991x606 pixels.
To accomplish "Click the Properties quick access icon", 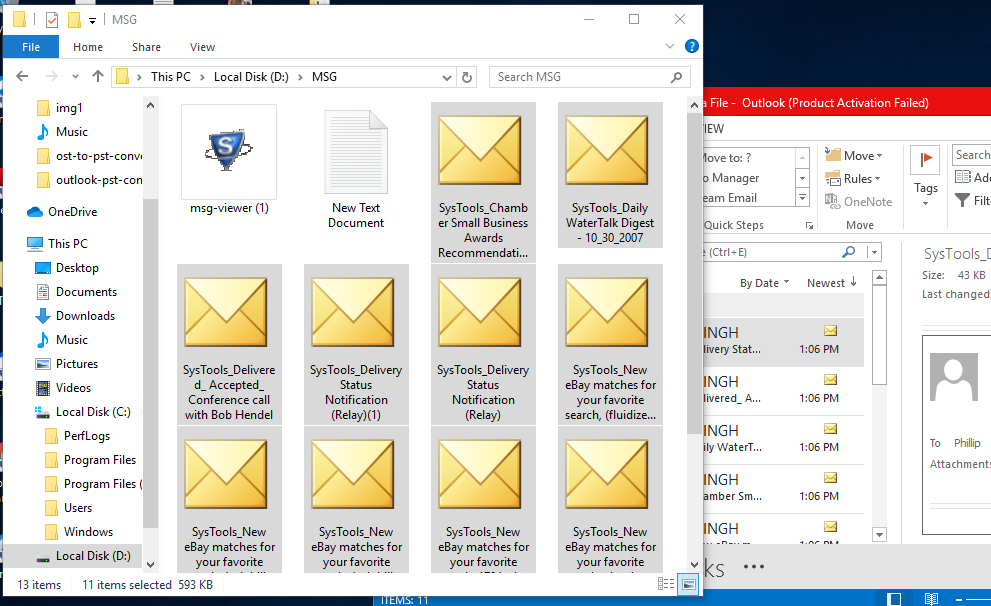I will tap(52, 20).
